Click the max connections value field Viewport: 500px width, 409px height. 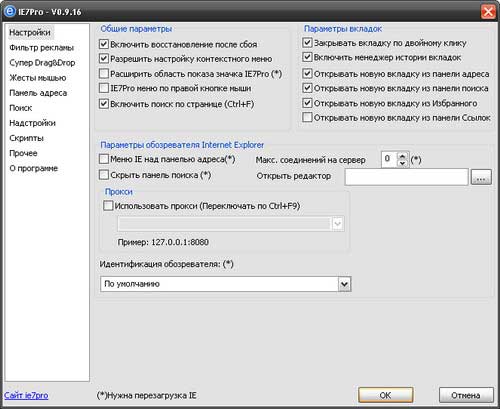point(389,159)
